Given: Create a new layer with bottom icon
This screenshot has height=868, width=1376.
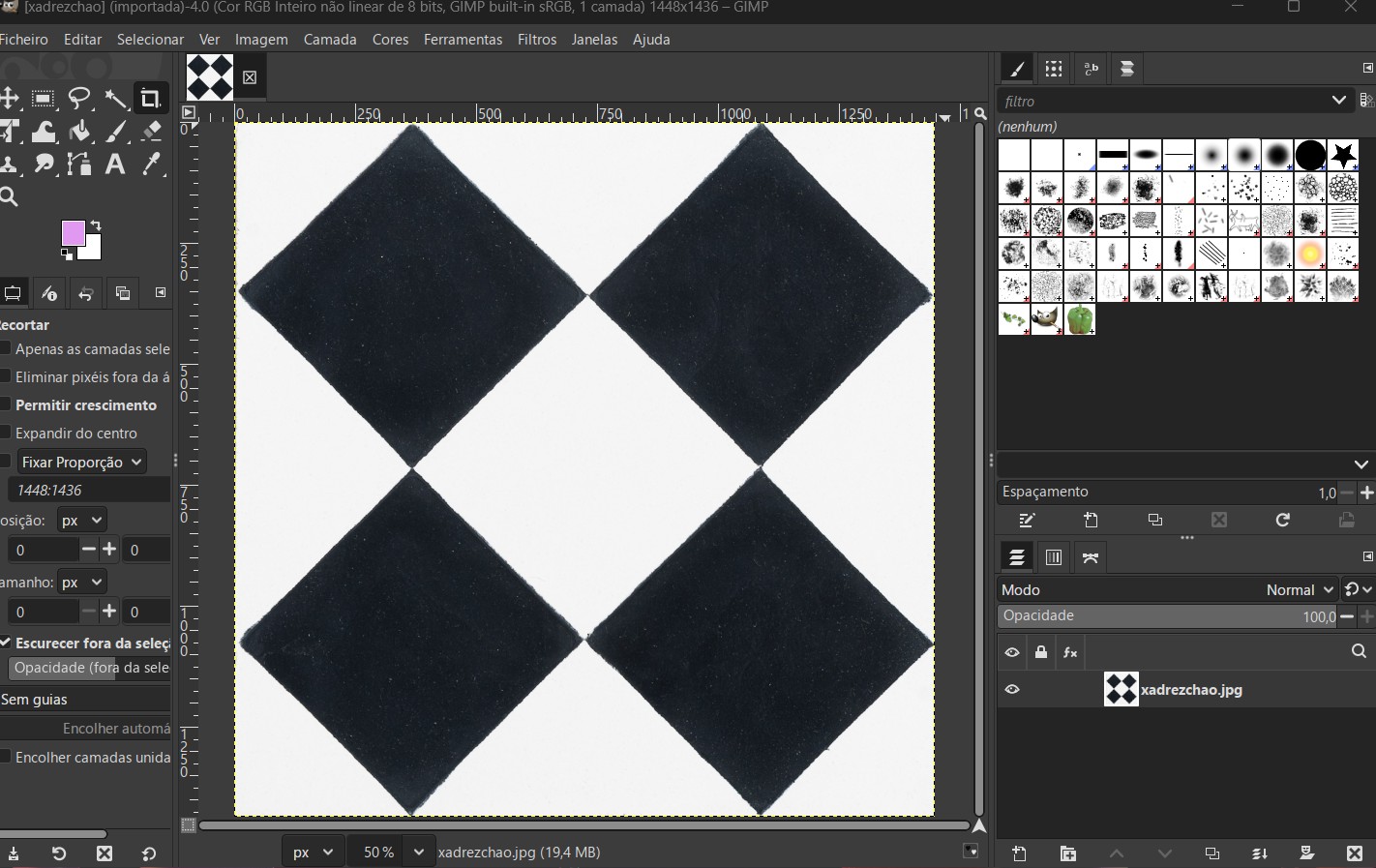Looking at the screenshot, I should pos(1019,853).
